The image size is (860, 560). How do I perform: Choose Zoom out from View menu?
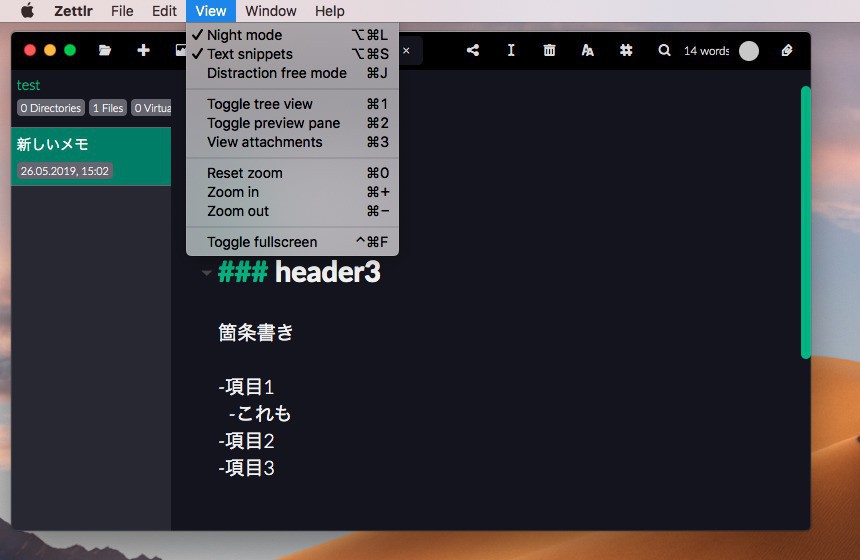[292, 211]
